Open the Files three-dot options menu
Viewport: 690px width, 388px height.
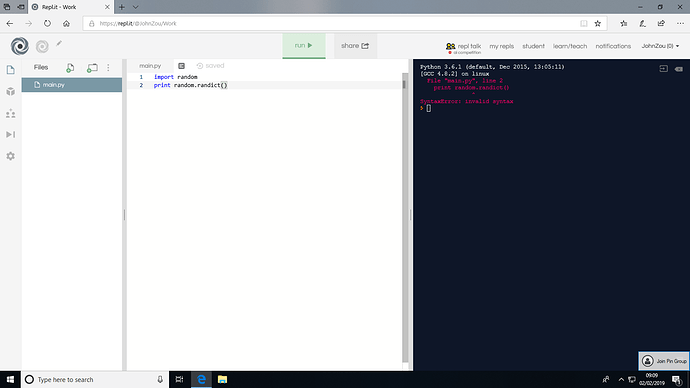tap(108, 68)
